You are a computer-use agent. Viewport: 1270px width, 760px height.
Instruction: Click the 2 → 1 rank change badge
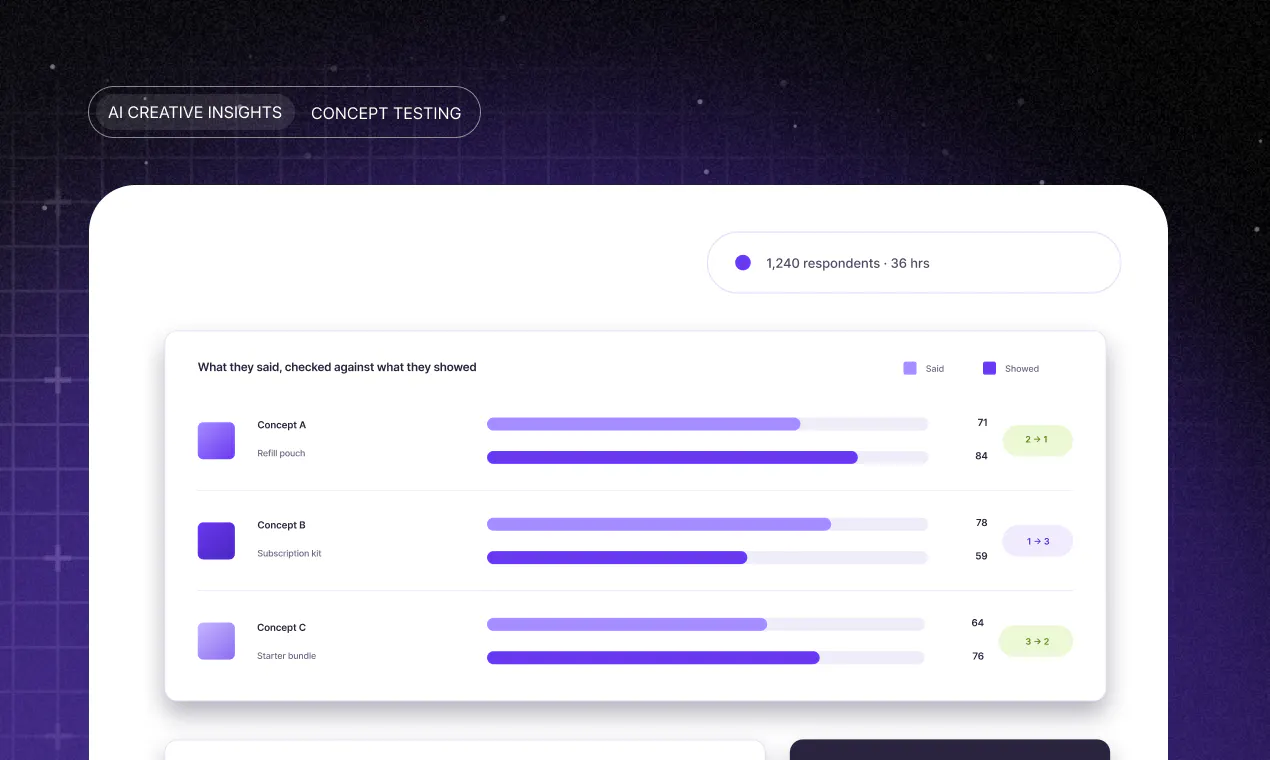coord(1037,440)
